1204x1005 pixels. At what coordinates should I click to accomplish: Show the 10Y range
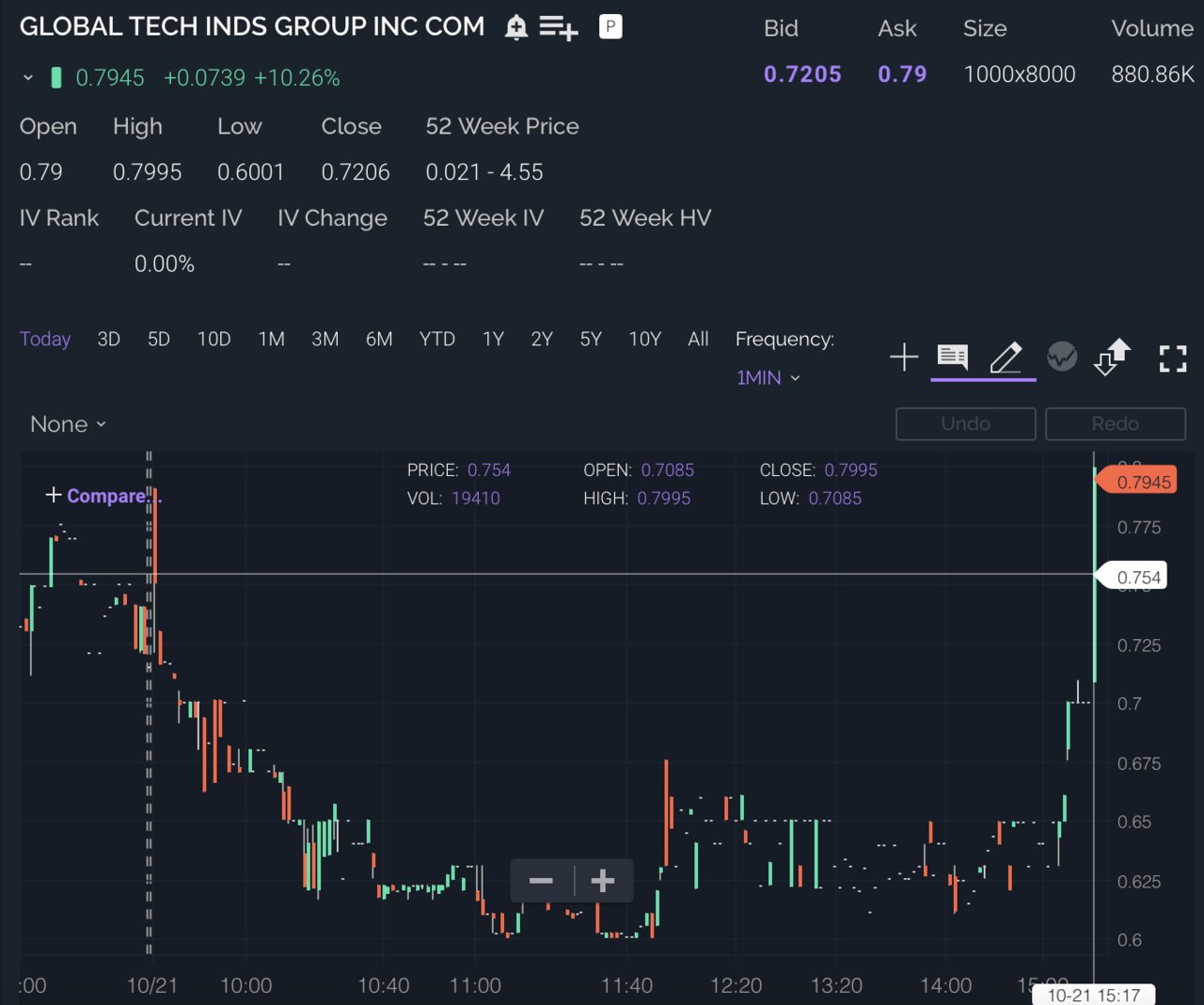645,339
